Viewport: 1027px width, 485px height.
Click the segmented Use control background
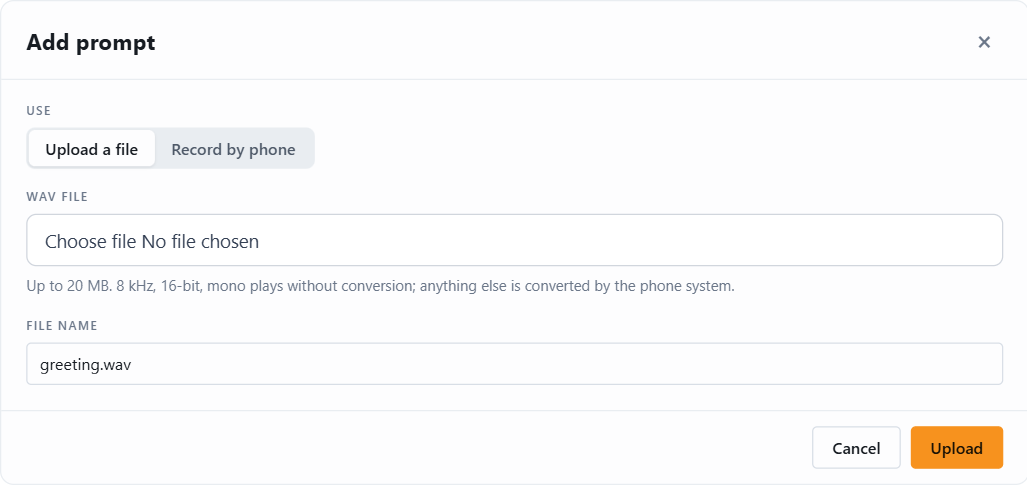[x=170, y=148]
